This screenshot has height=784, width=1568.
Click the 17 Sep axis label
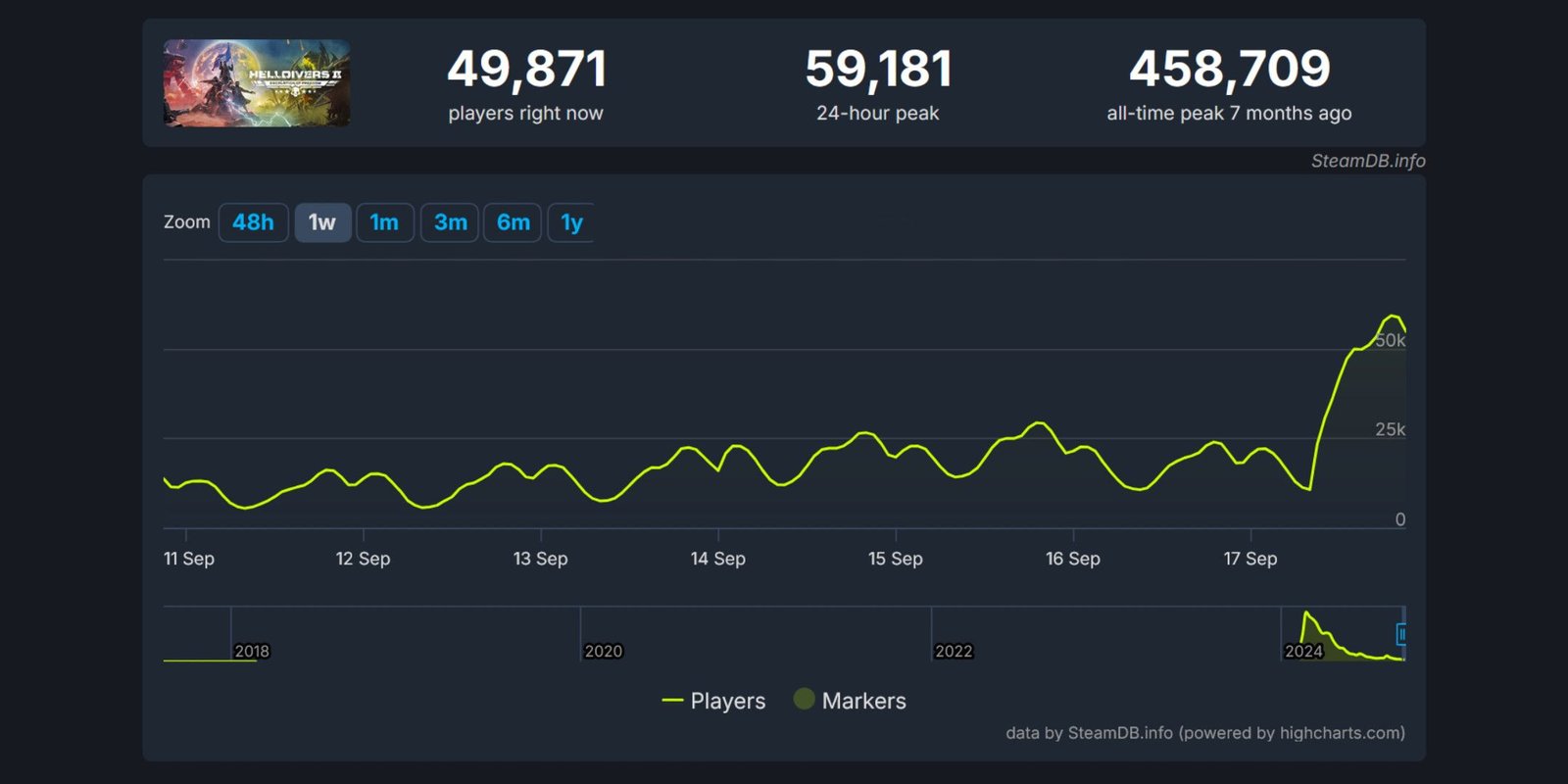coord(1250,559)
